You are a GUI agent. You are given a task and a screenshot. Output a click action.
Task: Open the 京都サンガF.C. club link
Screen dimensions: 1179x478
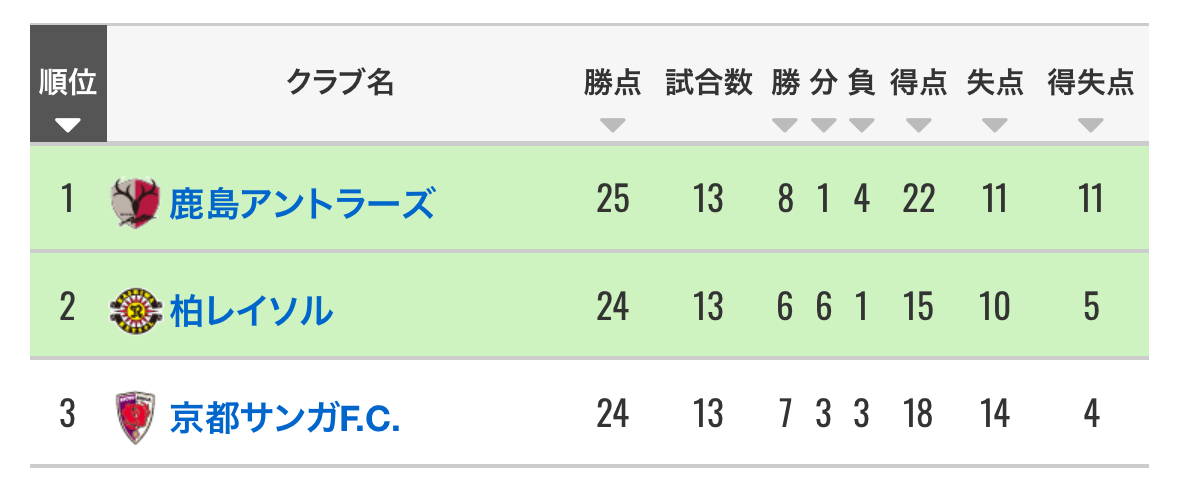pyautogui.click(x=284, y=417)
